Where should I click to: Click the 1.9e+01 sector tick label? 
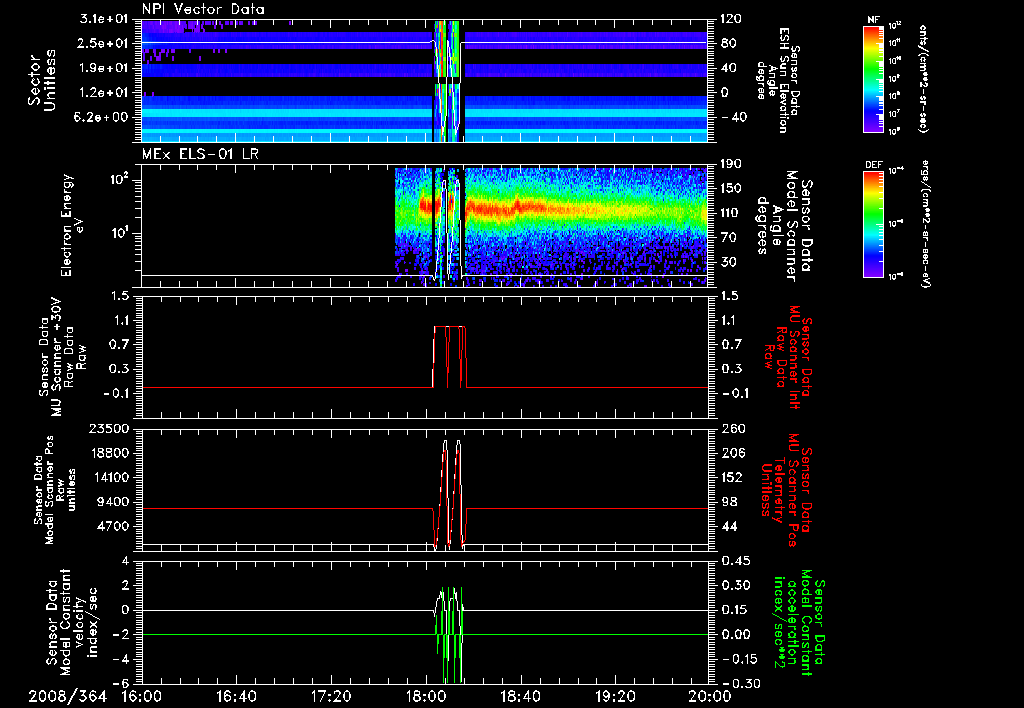103,68
